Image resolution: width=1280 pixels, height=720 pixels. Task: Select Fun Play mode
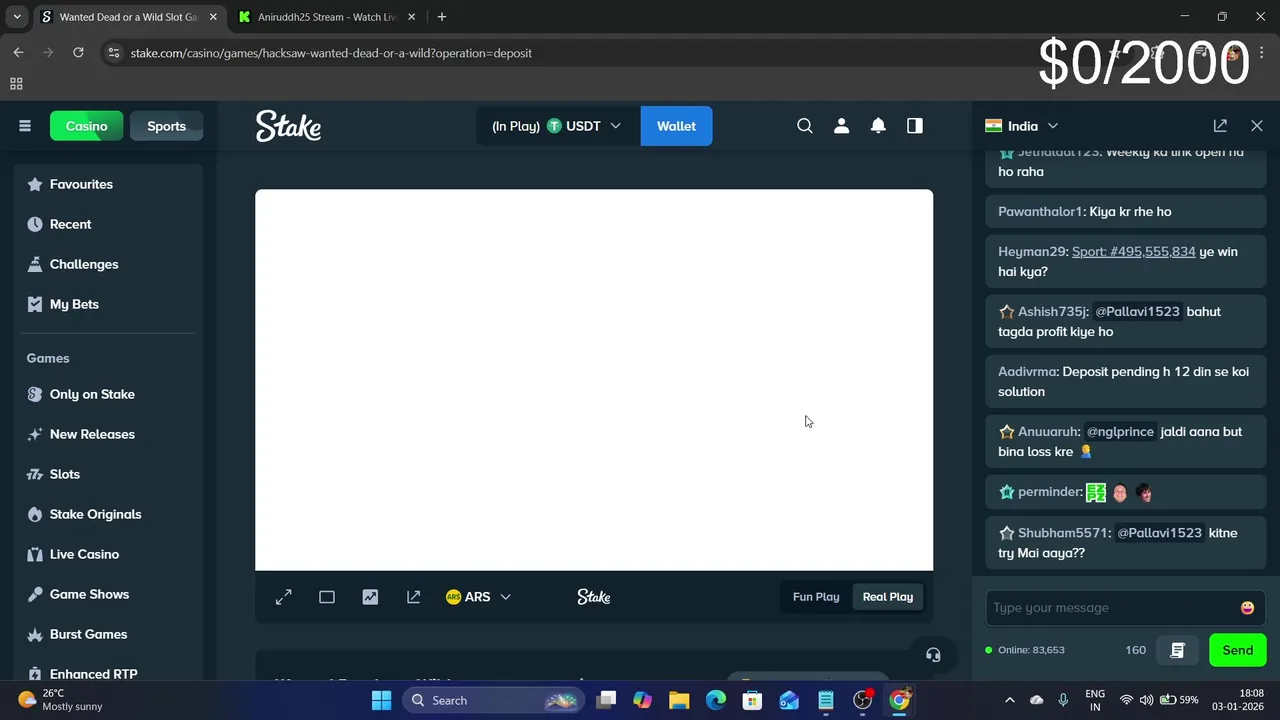pos(816,597)
